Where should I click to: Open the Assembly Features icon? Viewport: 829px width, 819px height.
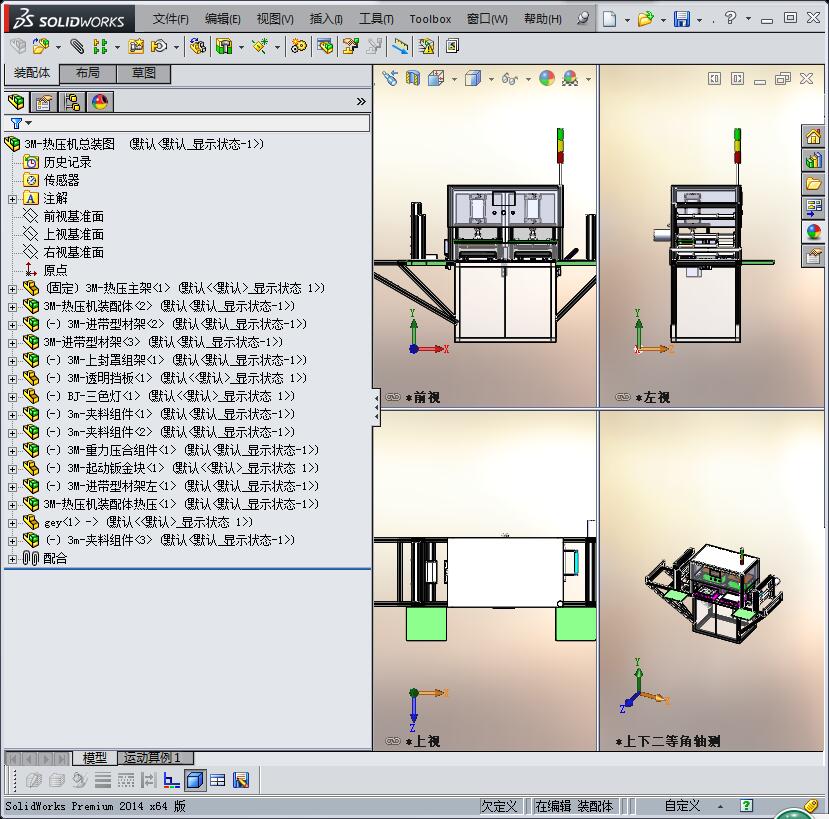pos(224,47)
